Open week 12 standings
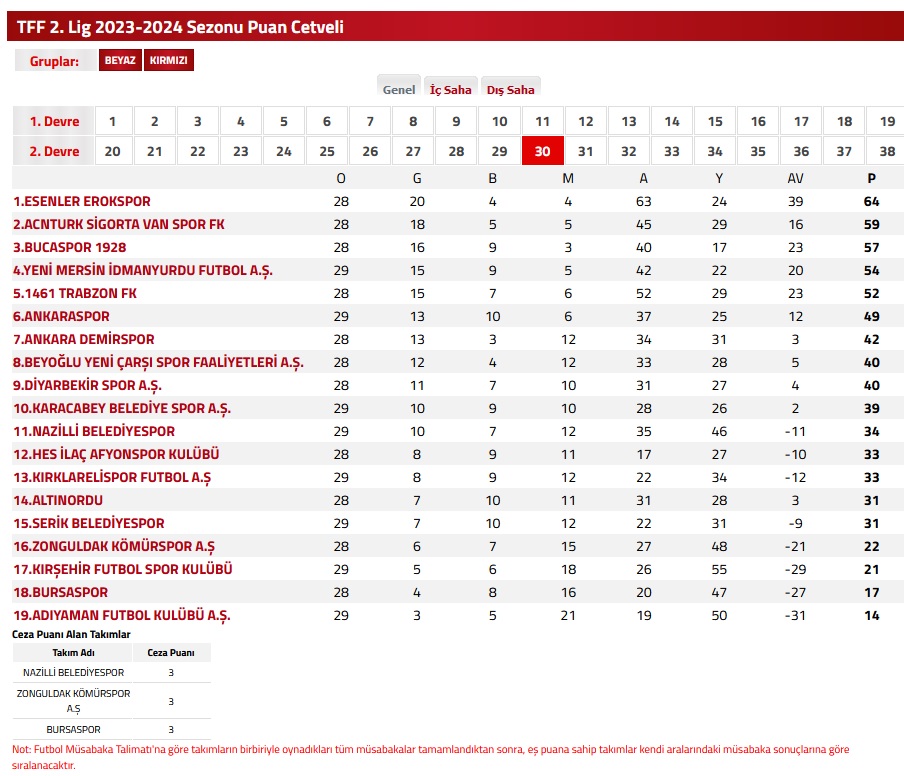Image resolution: width=904 pixels, height=776 pixels. [x=586, y=121]
